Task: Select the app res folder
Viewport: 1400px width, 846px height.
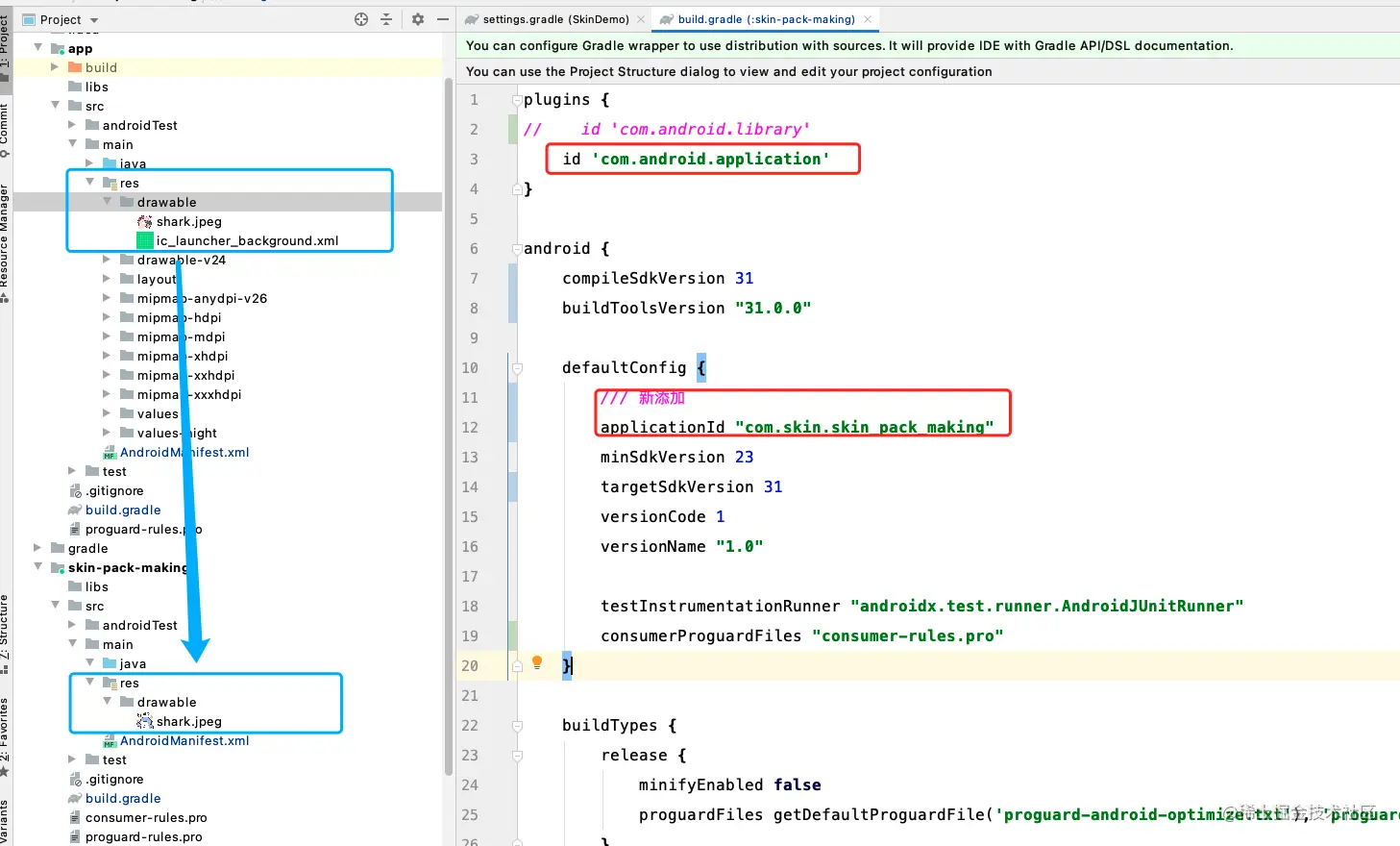Action: point(121,183)
